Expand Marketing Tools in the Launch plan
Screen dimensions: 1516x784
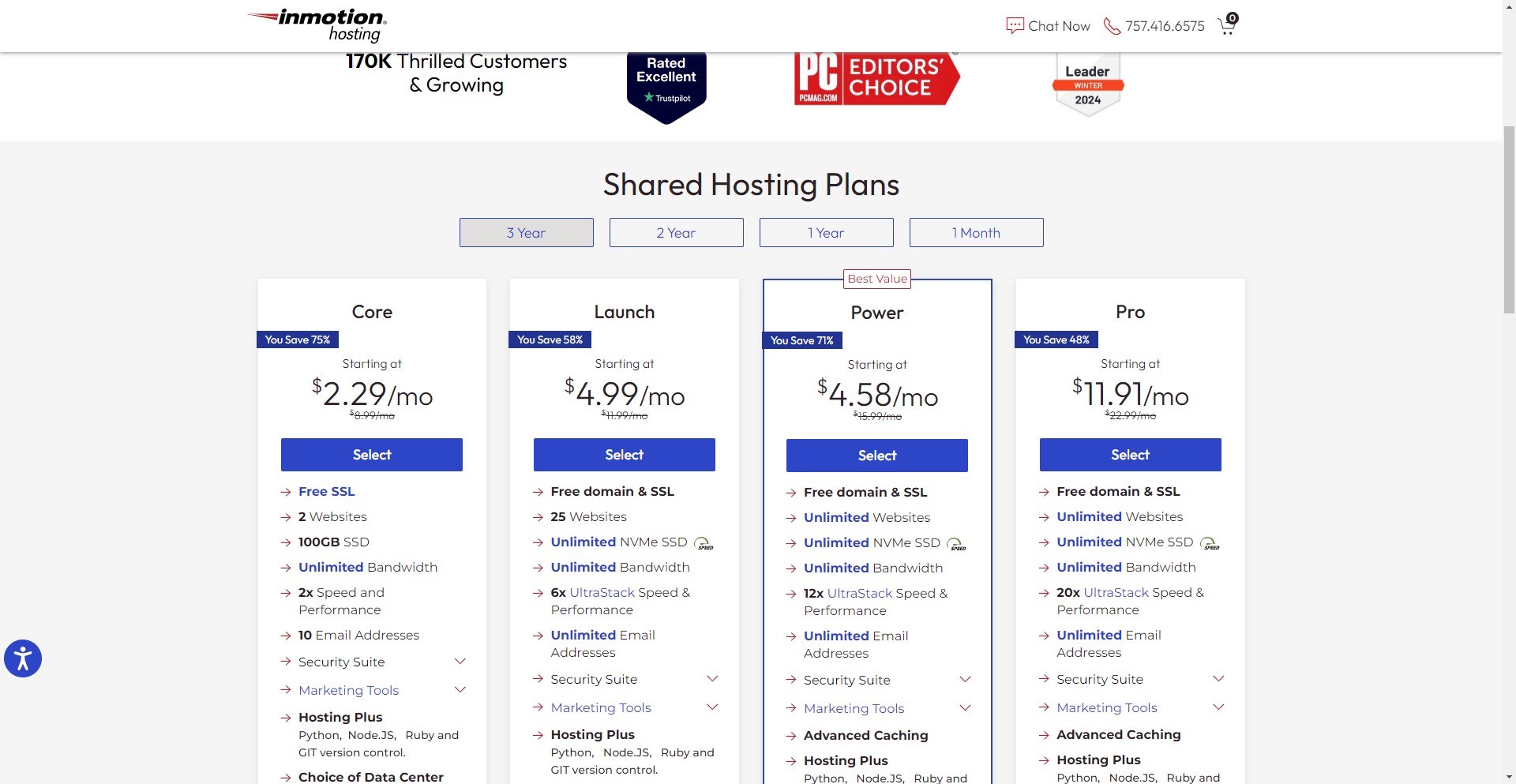pos(712,707)
